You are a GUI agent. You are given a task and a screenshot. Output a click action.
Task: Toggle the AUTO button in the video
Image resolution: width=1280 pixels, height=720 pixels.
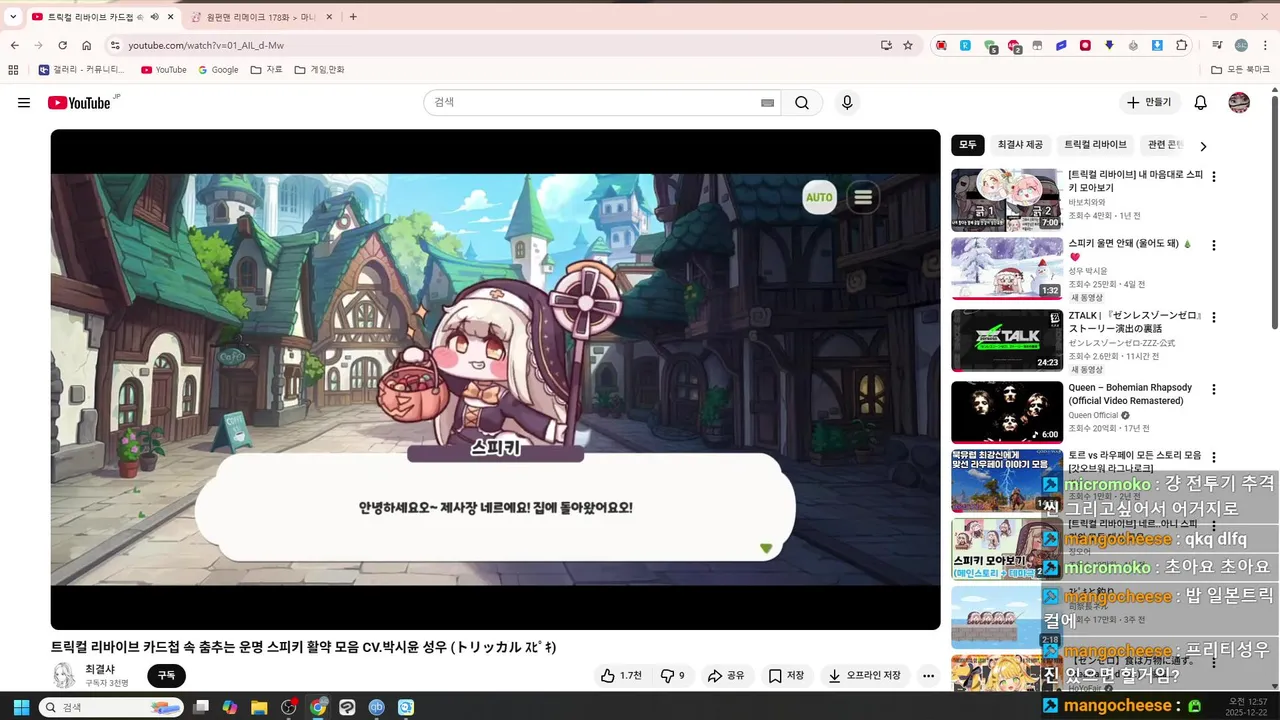819,197
